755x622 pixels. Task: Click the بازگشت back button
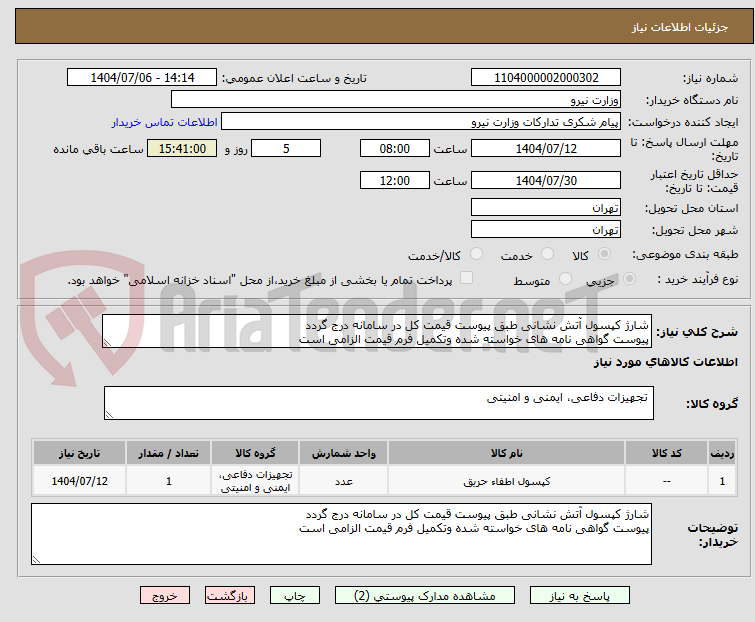[229, 596]
